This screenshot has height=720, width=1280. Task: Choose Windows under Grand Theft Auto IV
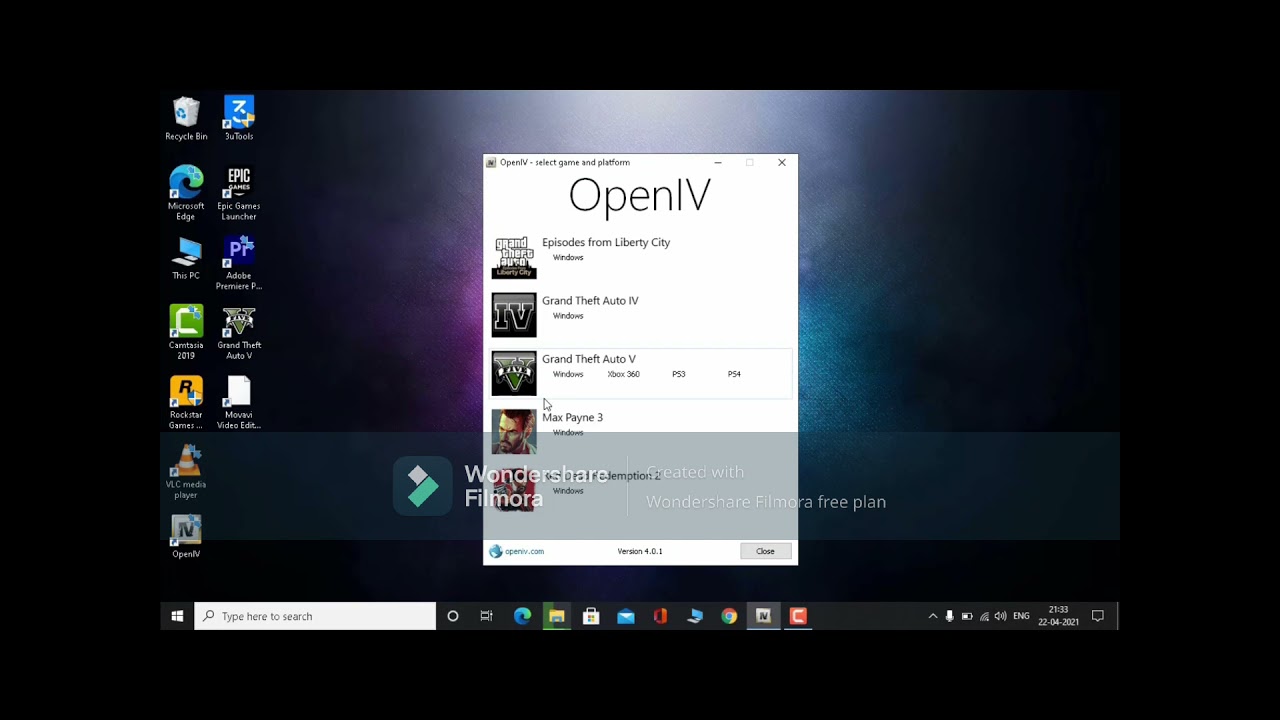click(x=568, y=316)
